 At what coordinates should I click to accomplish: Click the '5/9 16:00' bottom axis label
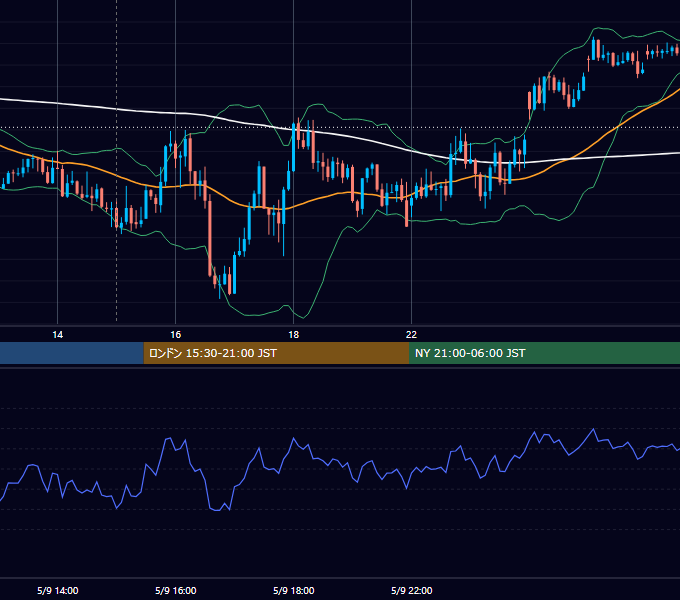click(176, 590)
